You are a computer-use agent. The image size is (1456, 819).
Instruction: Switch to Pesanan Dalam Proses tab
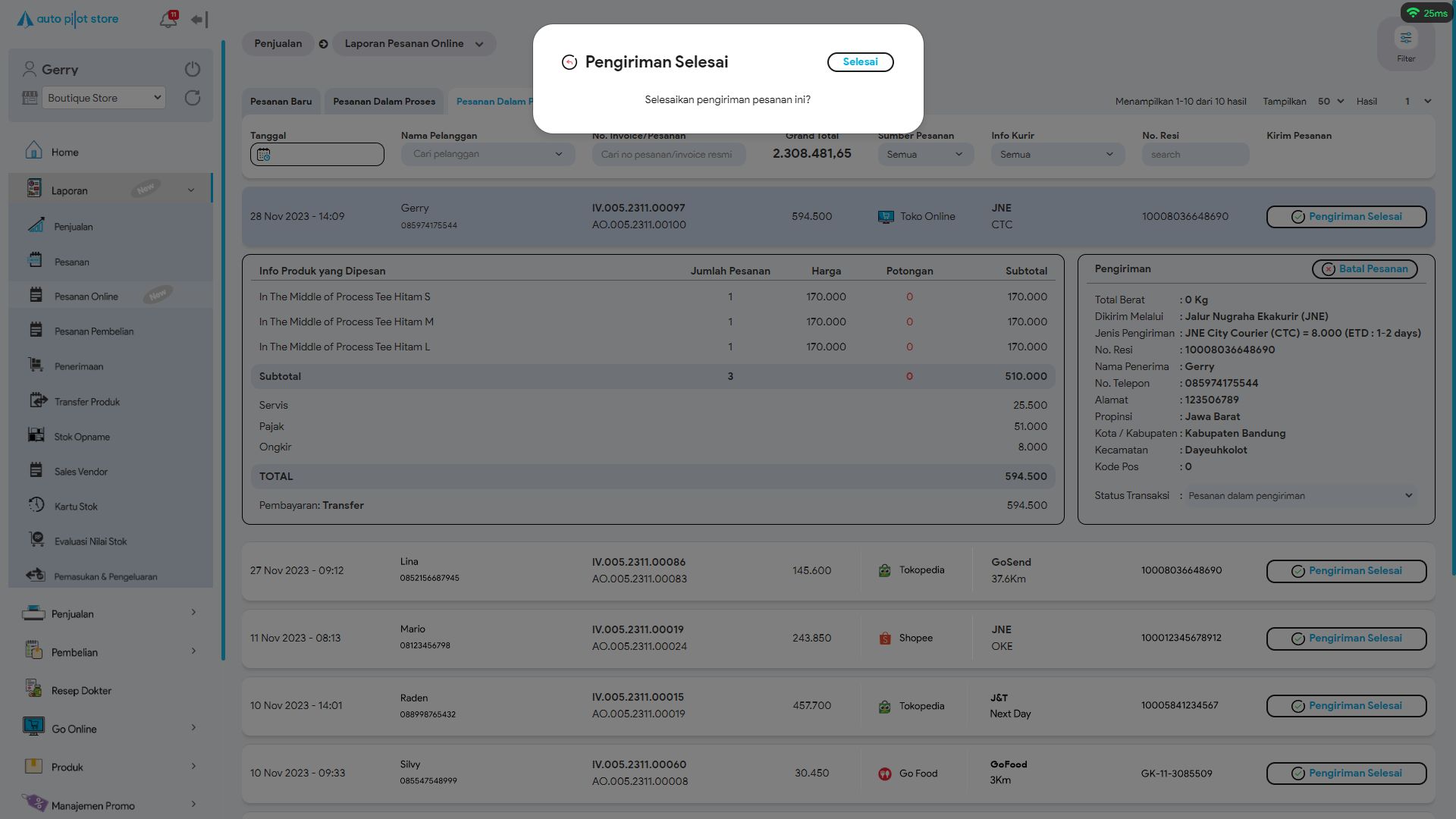point(384,102)
